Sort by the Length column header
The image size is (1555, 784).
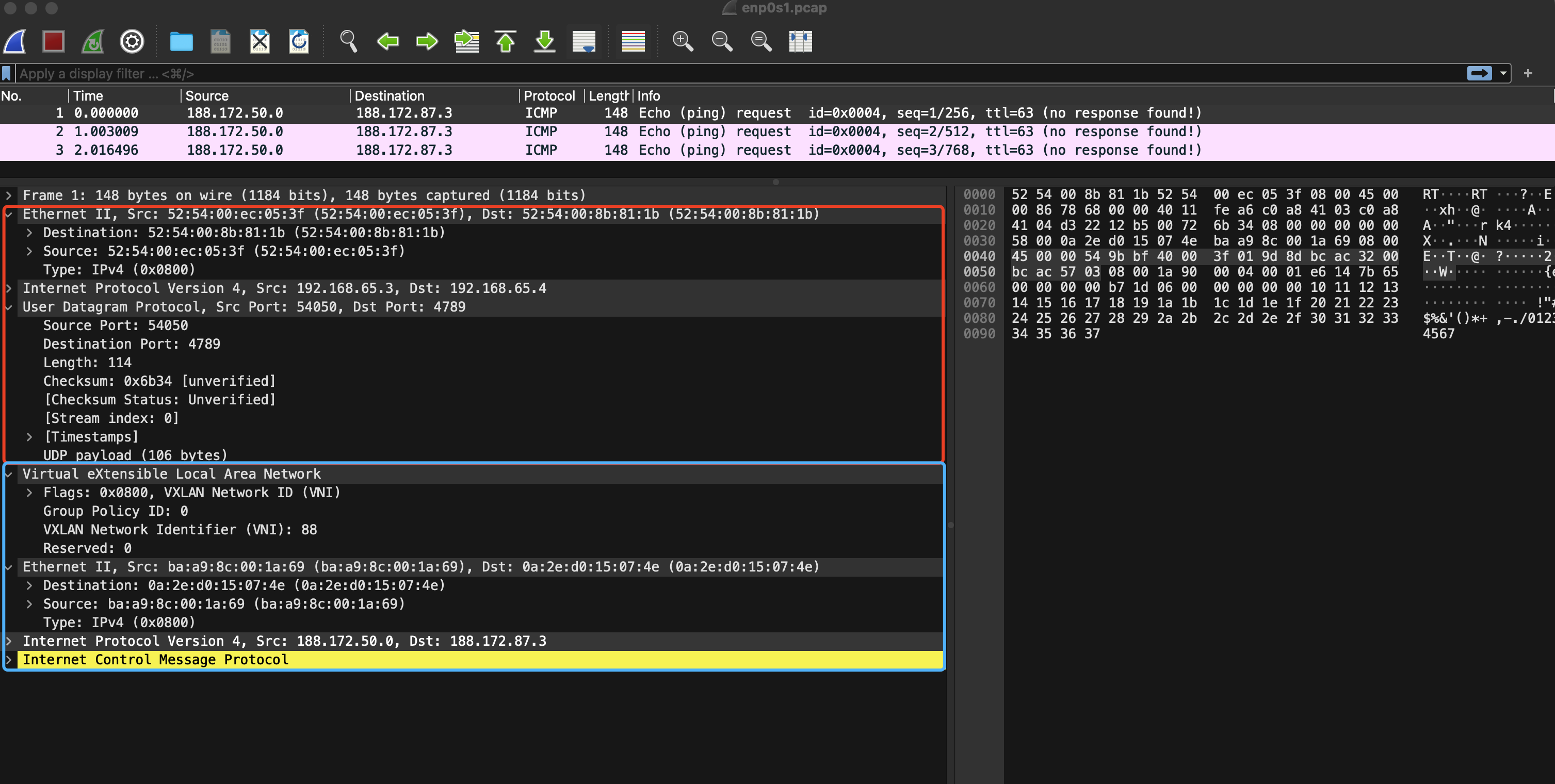(x=608, y=96)
